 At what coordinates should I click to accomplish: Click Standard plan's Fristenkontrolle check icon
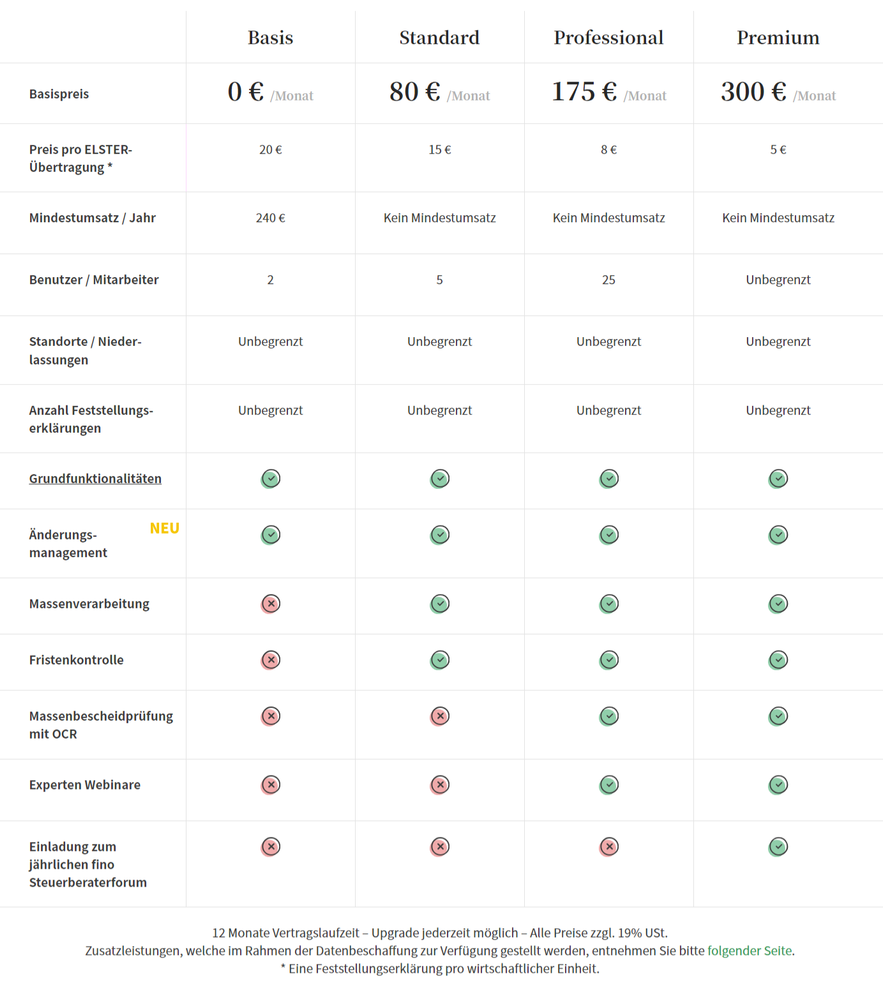[x=440, y=659]
